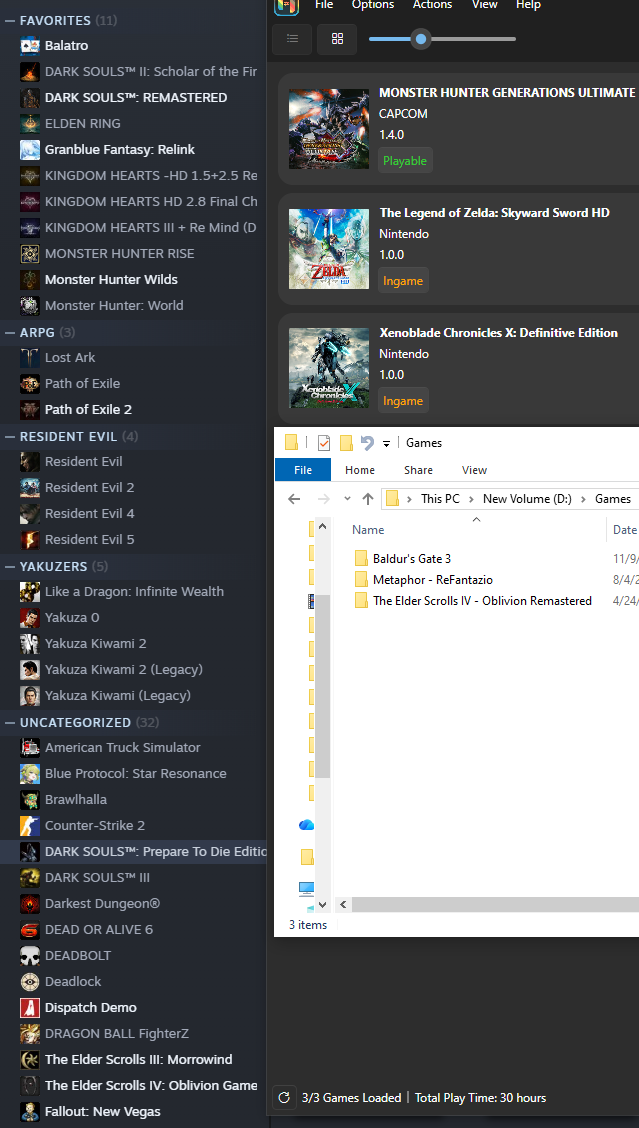Open the File tab in File Explorer
This screenshot has height=1128, width=639.
click(303, 470)
